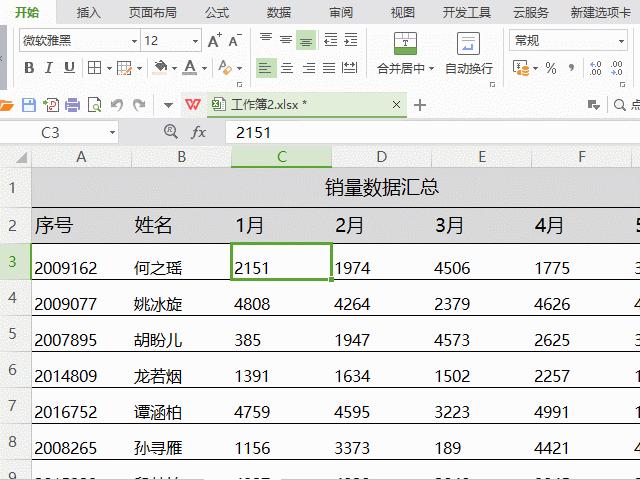Open the fill color dropdown arrow

coord(174,68)
